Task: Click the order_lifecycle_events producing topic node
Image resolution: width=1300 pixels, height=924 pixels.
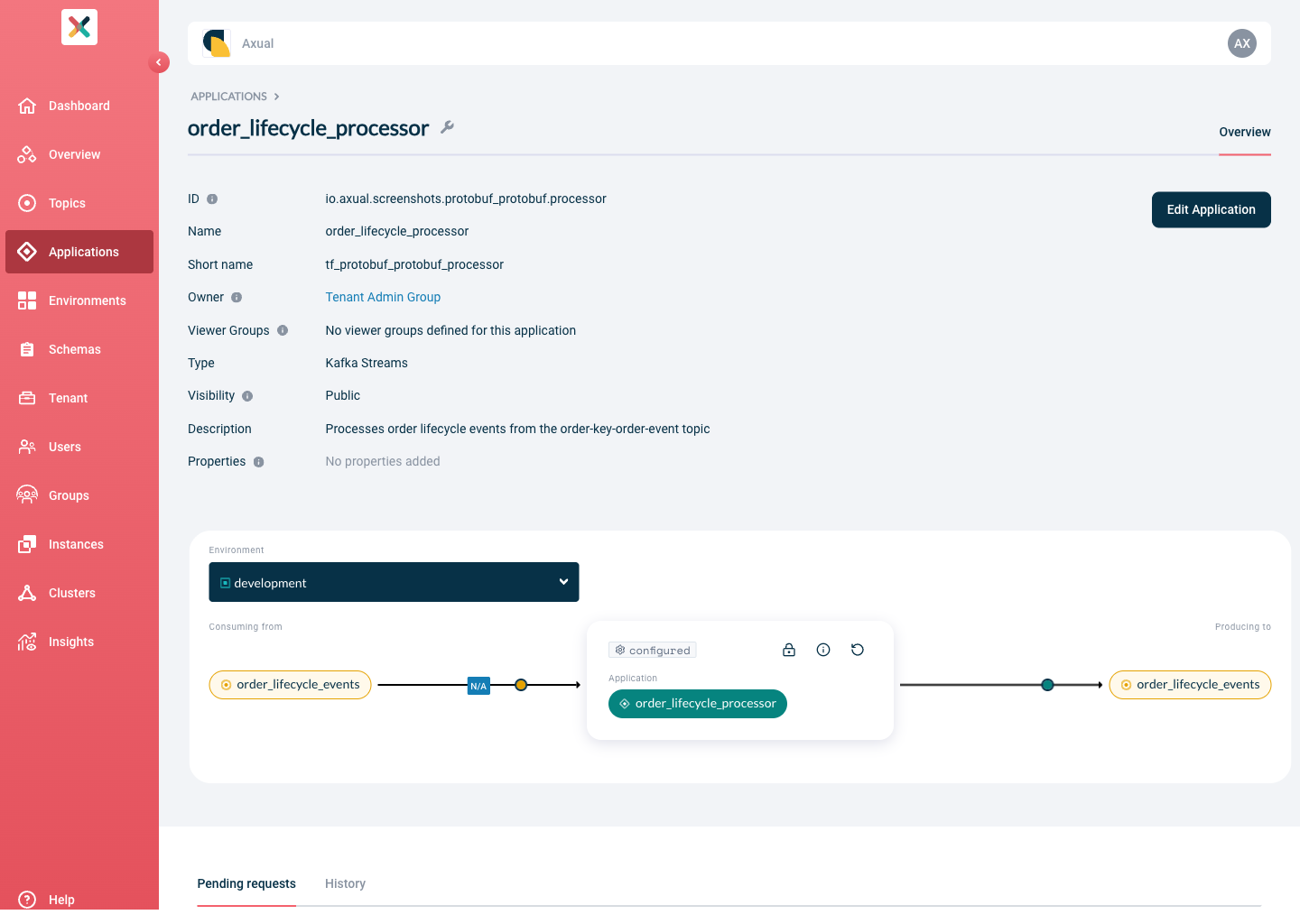Action: (x=1190, y=685)
